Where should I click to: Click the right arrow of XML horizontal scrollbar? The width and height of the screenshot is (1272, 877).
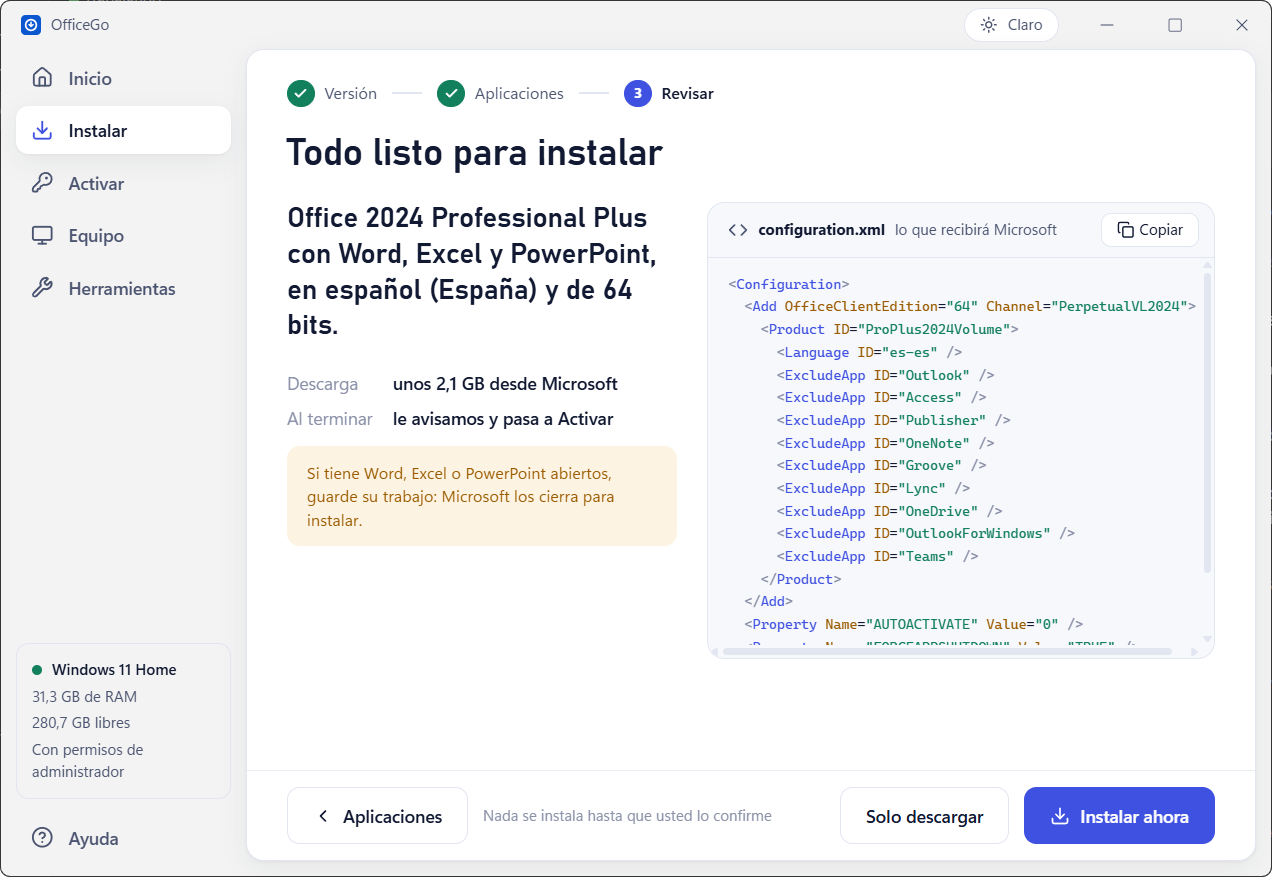(1192, 651)
